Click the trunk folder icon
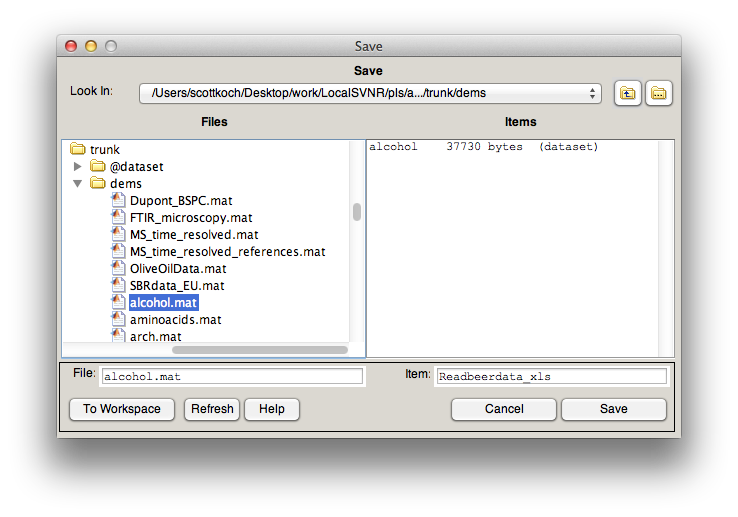This screenshot has height=517, width=738. pyautogui.click(x=78, y=150)
